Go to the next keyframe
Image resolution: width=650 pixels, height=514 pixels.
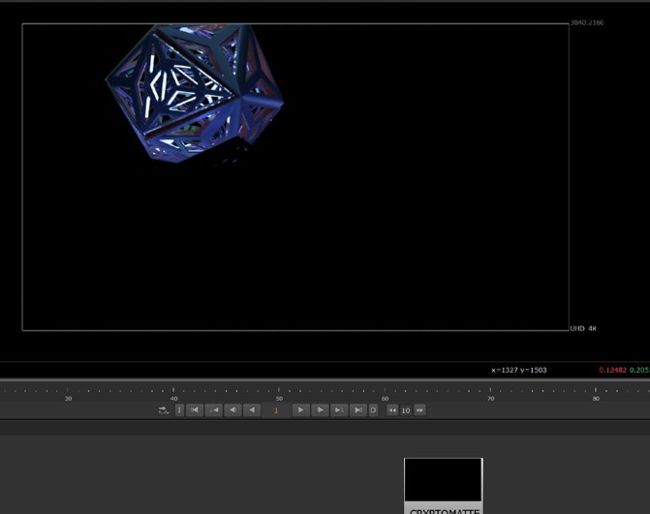pyautogui.click(x=339, y=410)
